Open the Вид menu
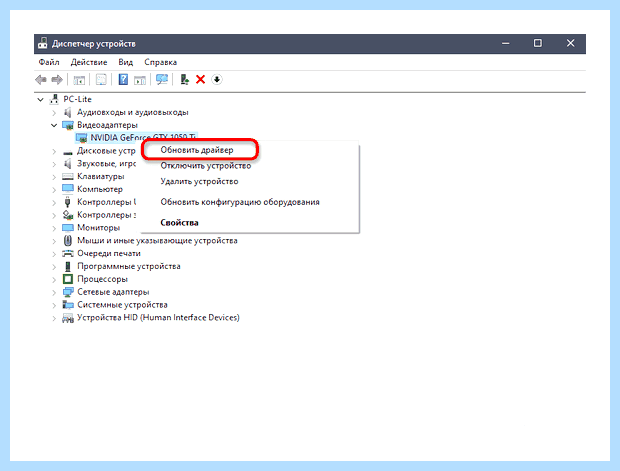The height and width of the screenshot is (471, 620). 125,62
